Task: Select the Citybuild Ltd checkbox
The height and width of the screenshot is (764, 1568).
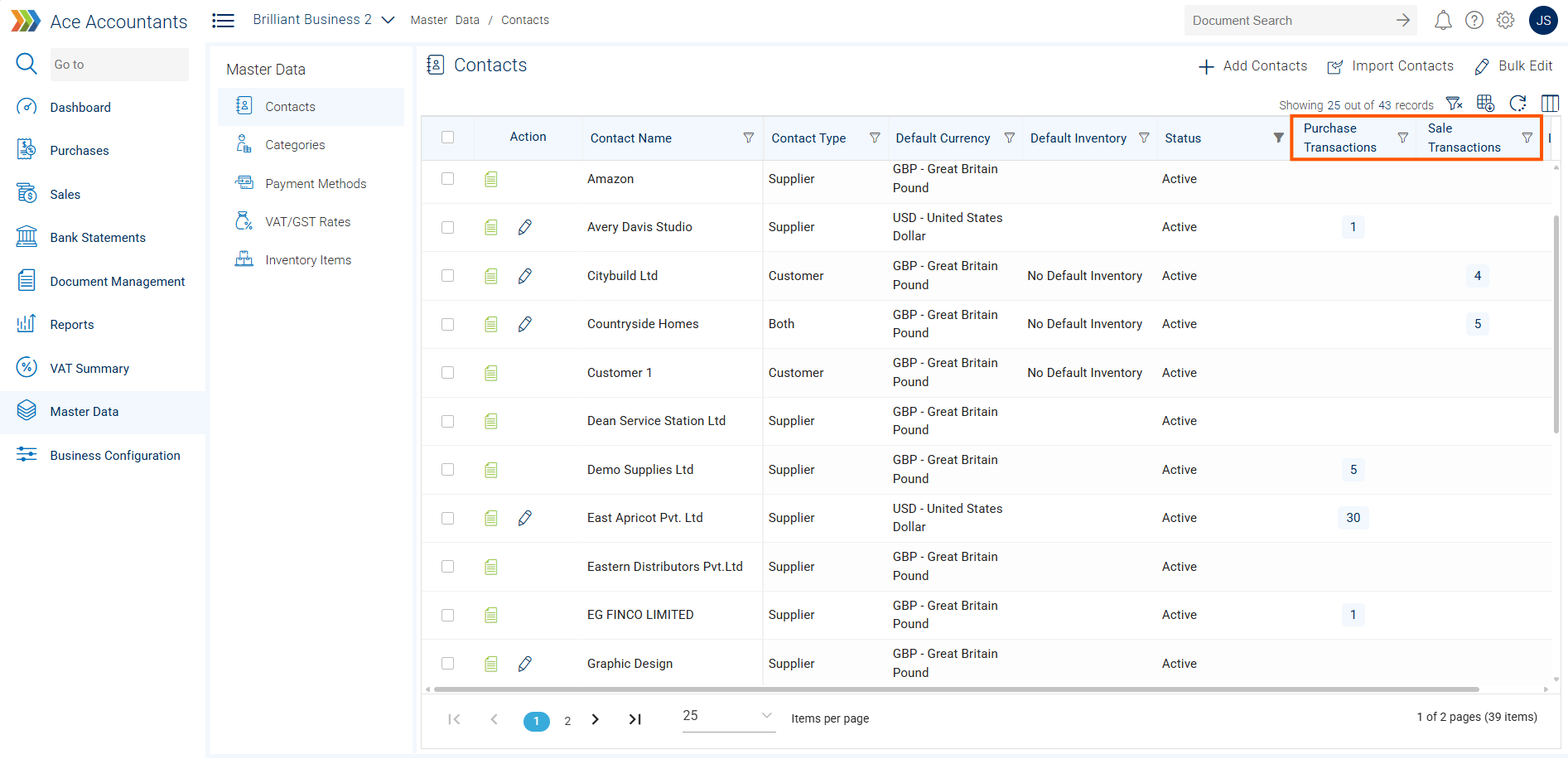Action: (x=448, y=276)
